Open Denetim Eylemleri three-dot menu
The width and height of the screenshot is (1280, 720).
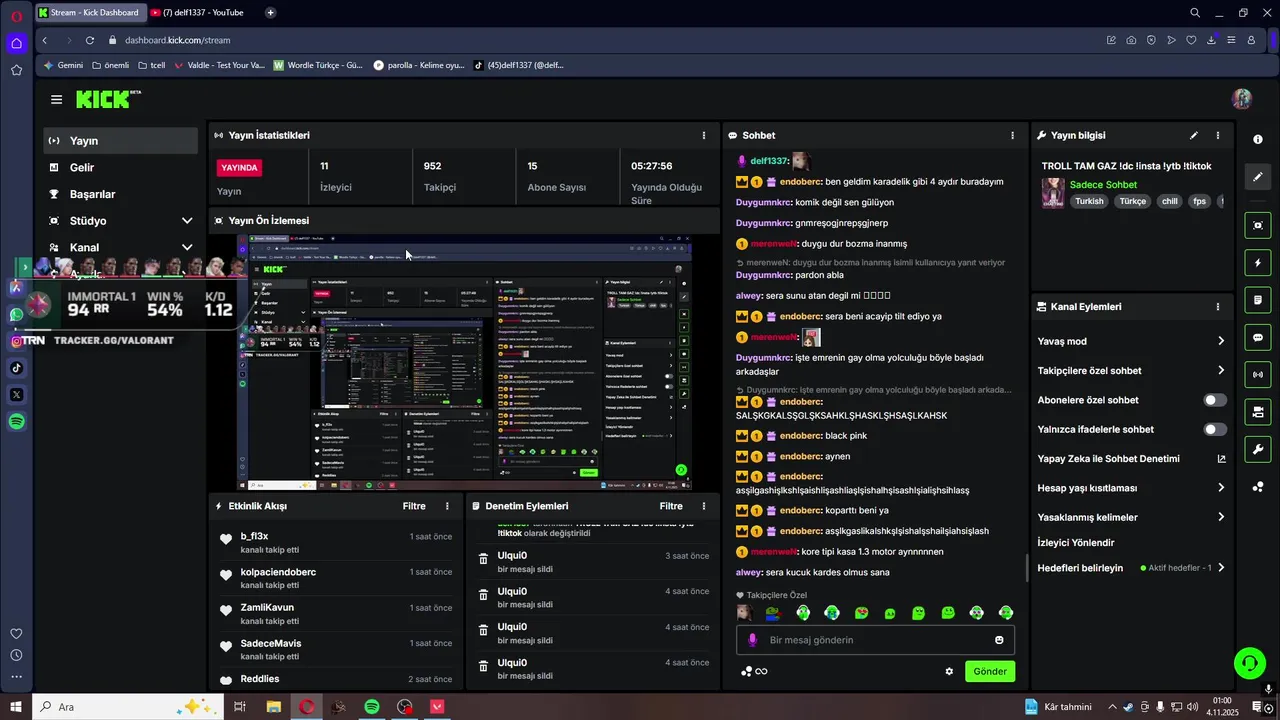click(x=704, y=506)
